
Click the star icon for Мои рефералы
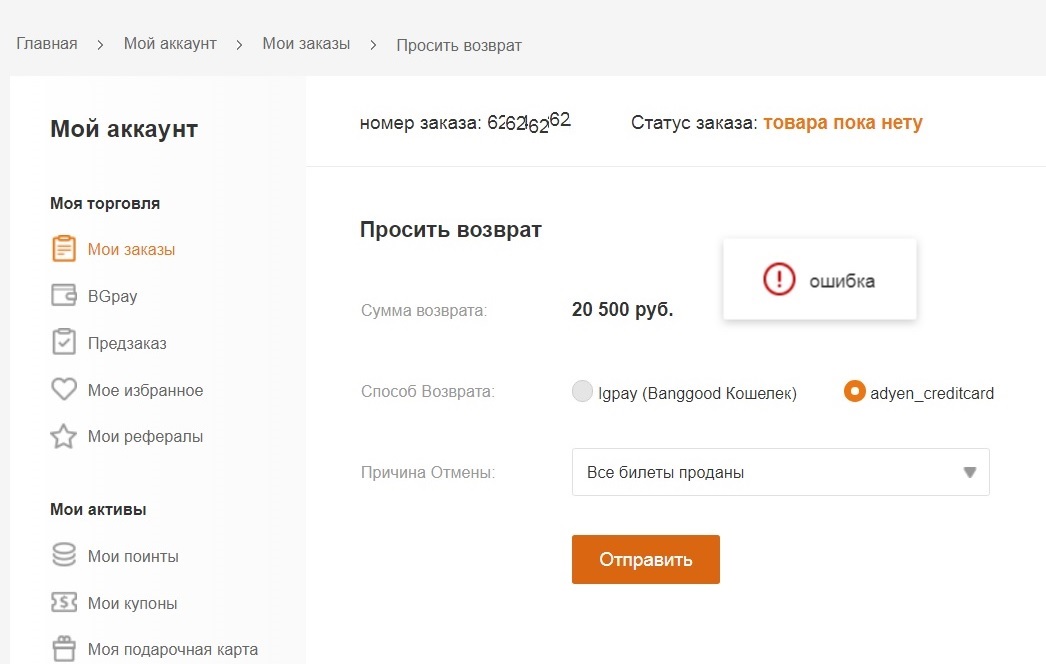tap(64, 436)
